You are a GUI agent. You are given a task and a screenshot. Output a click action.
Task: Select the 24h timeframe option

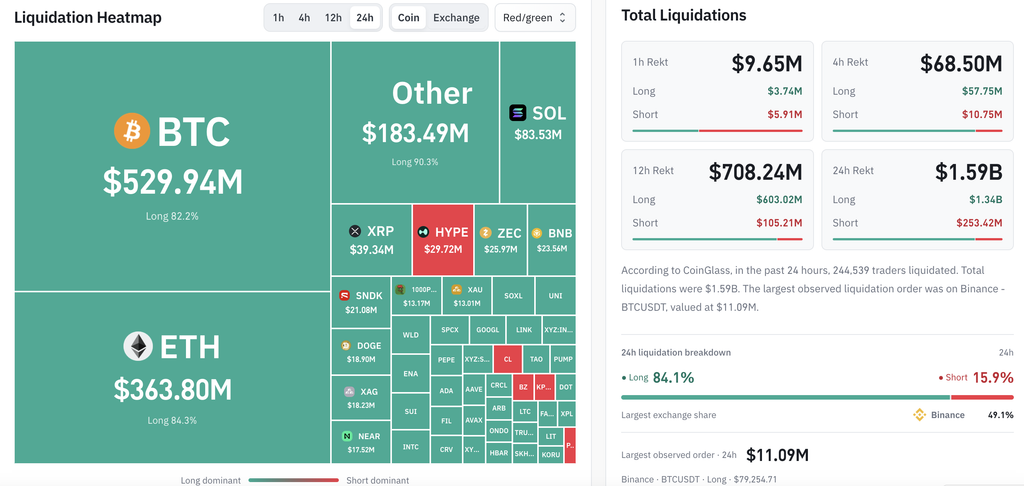[x=364, y=18]
